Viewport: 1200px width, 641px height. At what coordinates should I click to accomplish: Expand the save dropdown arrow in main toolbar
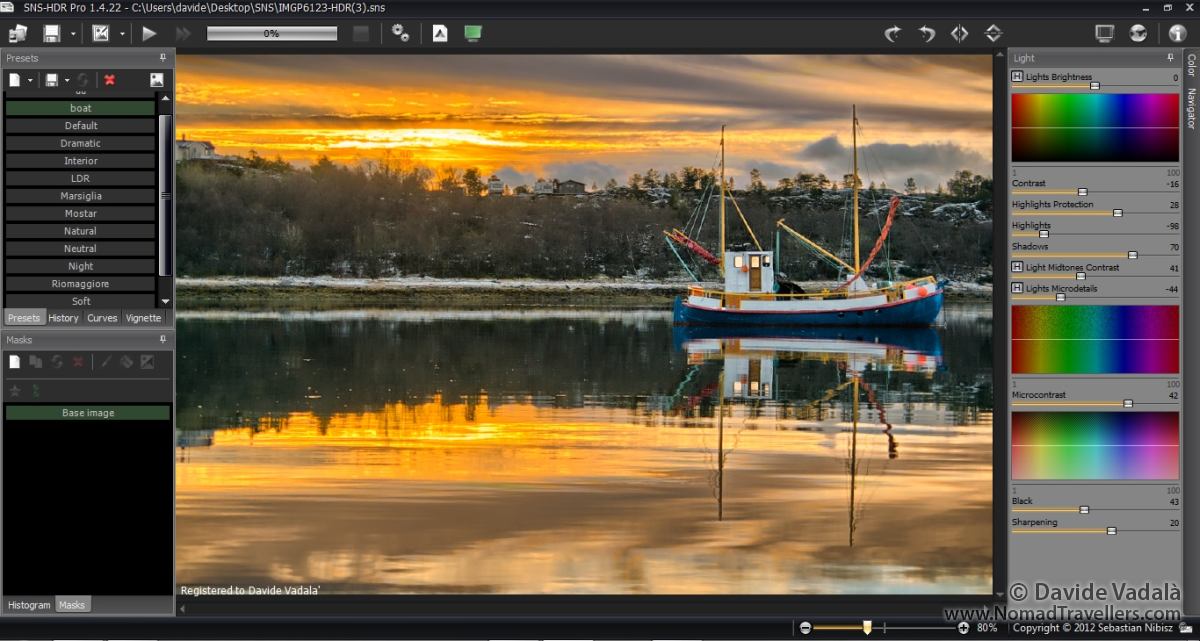coord(73,34)
